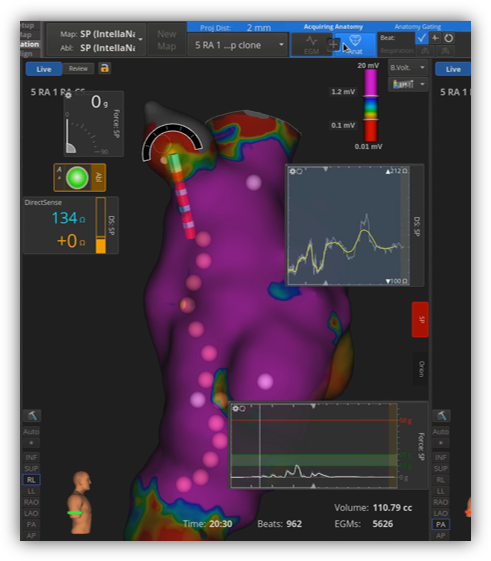Enable the Beat gating checkmark
Image resolution: width=491 pixels, height=561 pixels.
[422, 38]
